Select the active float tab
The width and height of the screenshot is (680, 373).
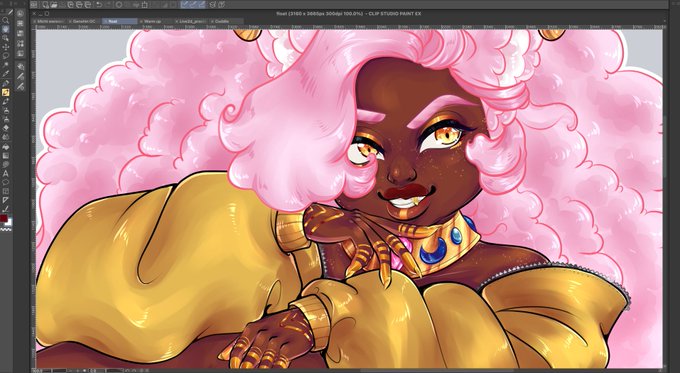coord(120,21)
